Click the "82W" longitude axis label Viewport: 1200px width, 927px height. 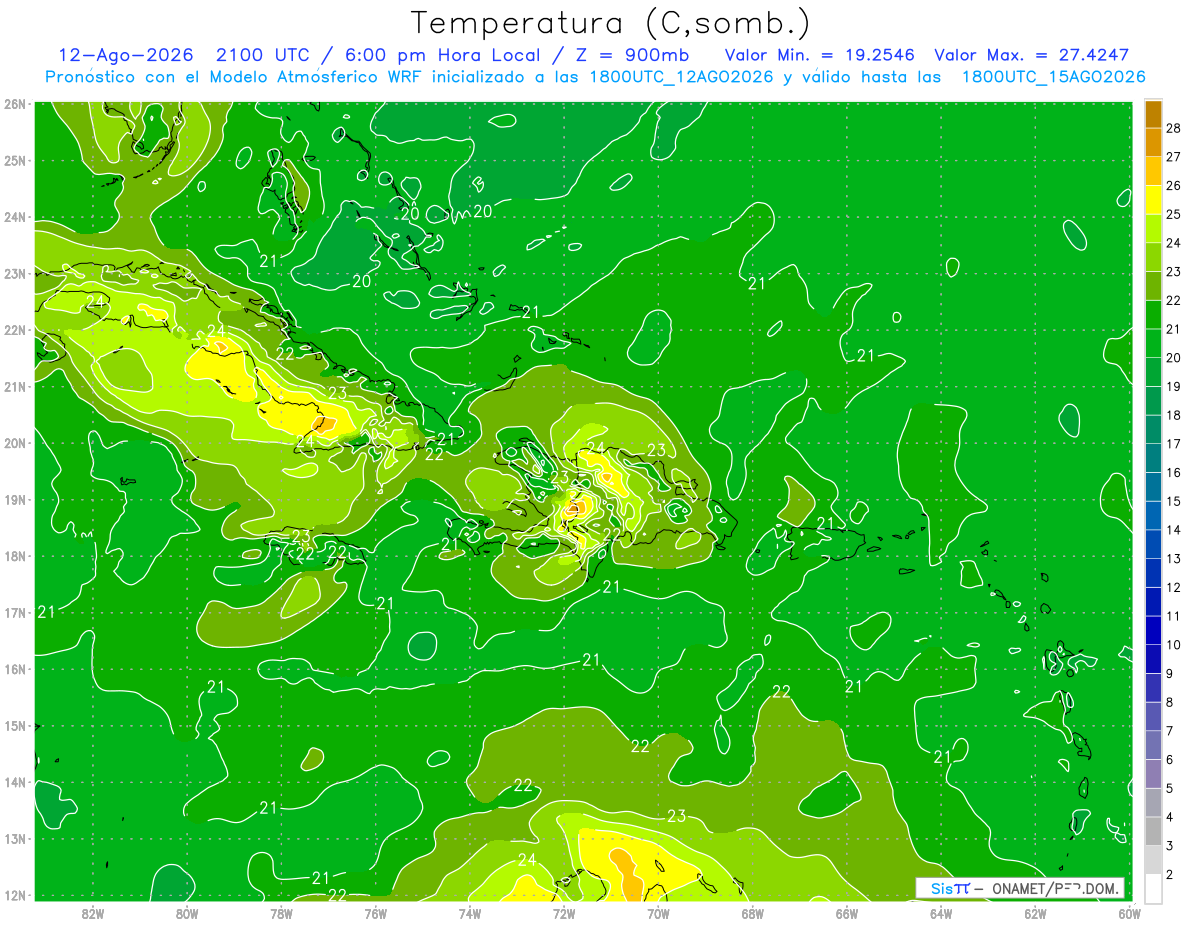[x=92, y=912]
